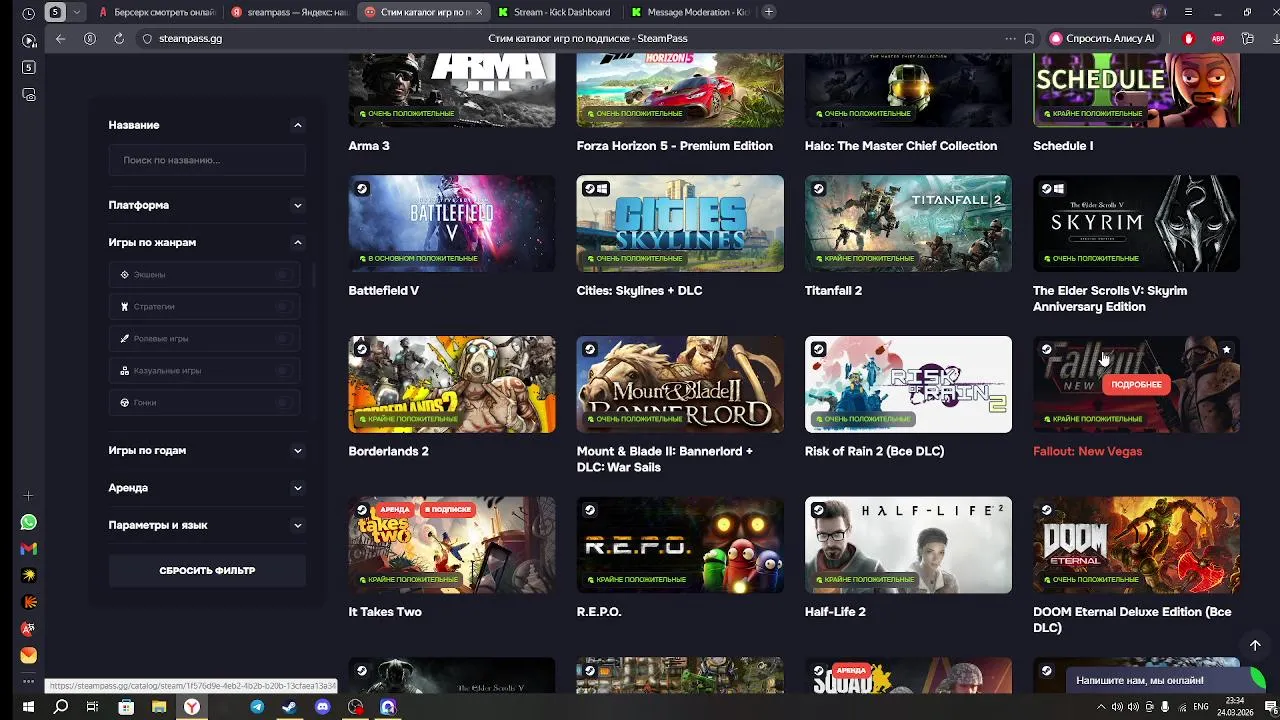Viewport: 1280px width, 720px height.
Task: Click Подробнее on Fallout: New Vegas
Action: tap(1136, 384)
